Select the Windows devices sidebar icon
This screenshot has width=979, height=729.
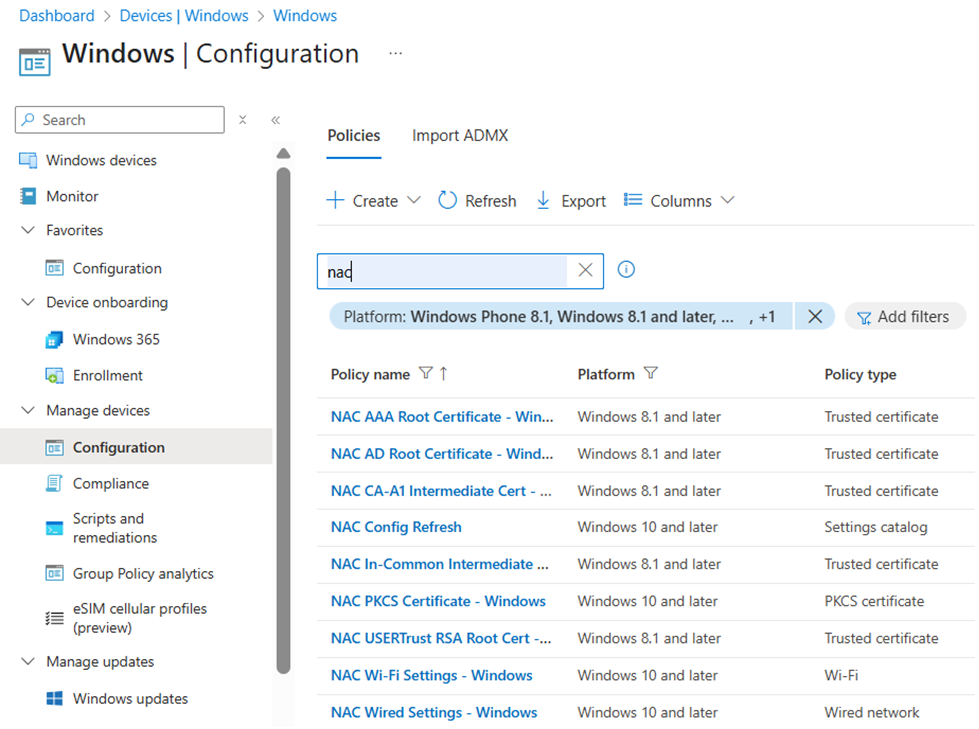click(x=26, y=160)
